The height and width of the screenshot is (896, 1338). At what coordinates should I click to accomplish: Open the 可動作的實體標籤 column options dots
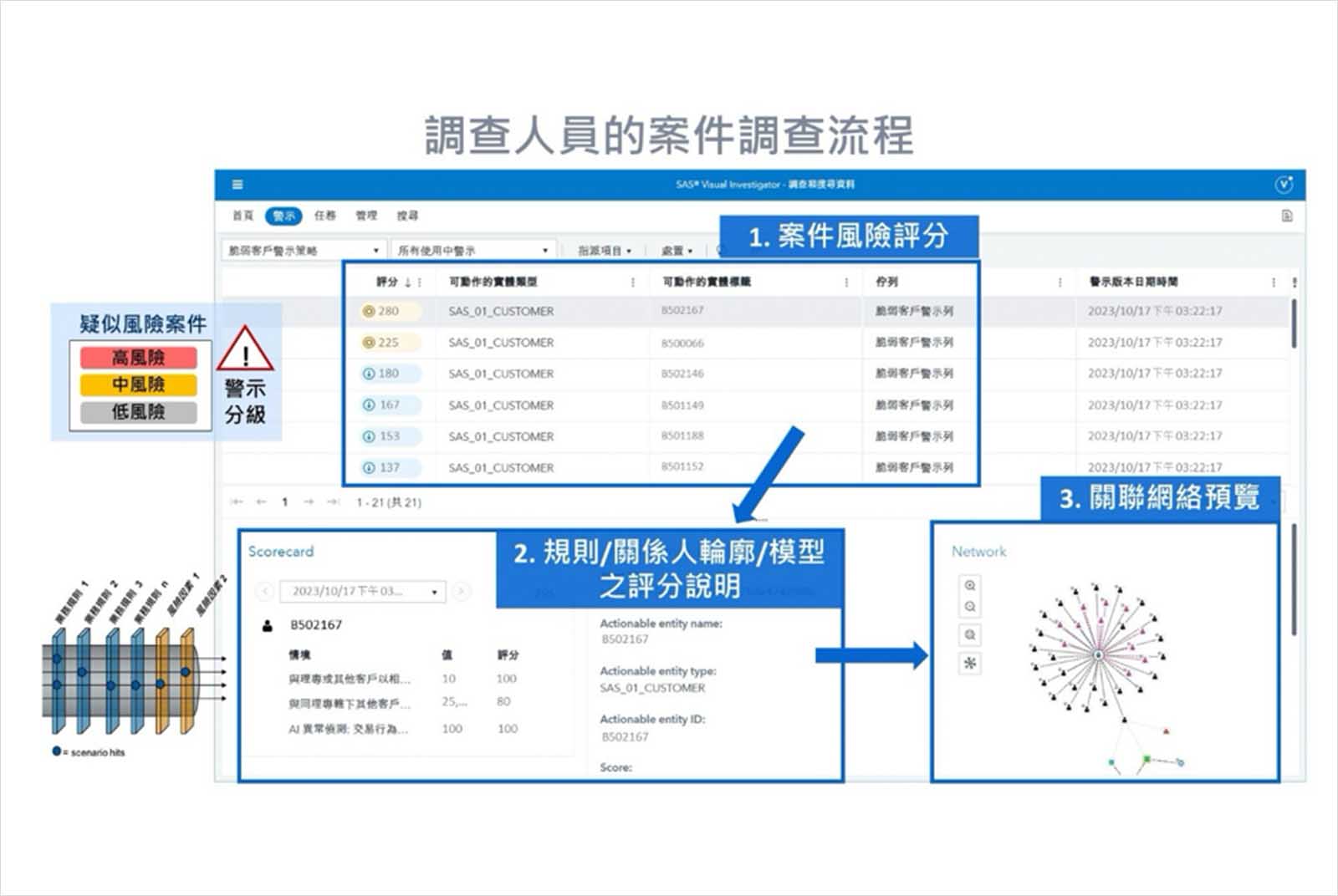coord(846,283)
